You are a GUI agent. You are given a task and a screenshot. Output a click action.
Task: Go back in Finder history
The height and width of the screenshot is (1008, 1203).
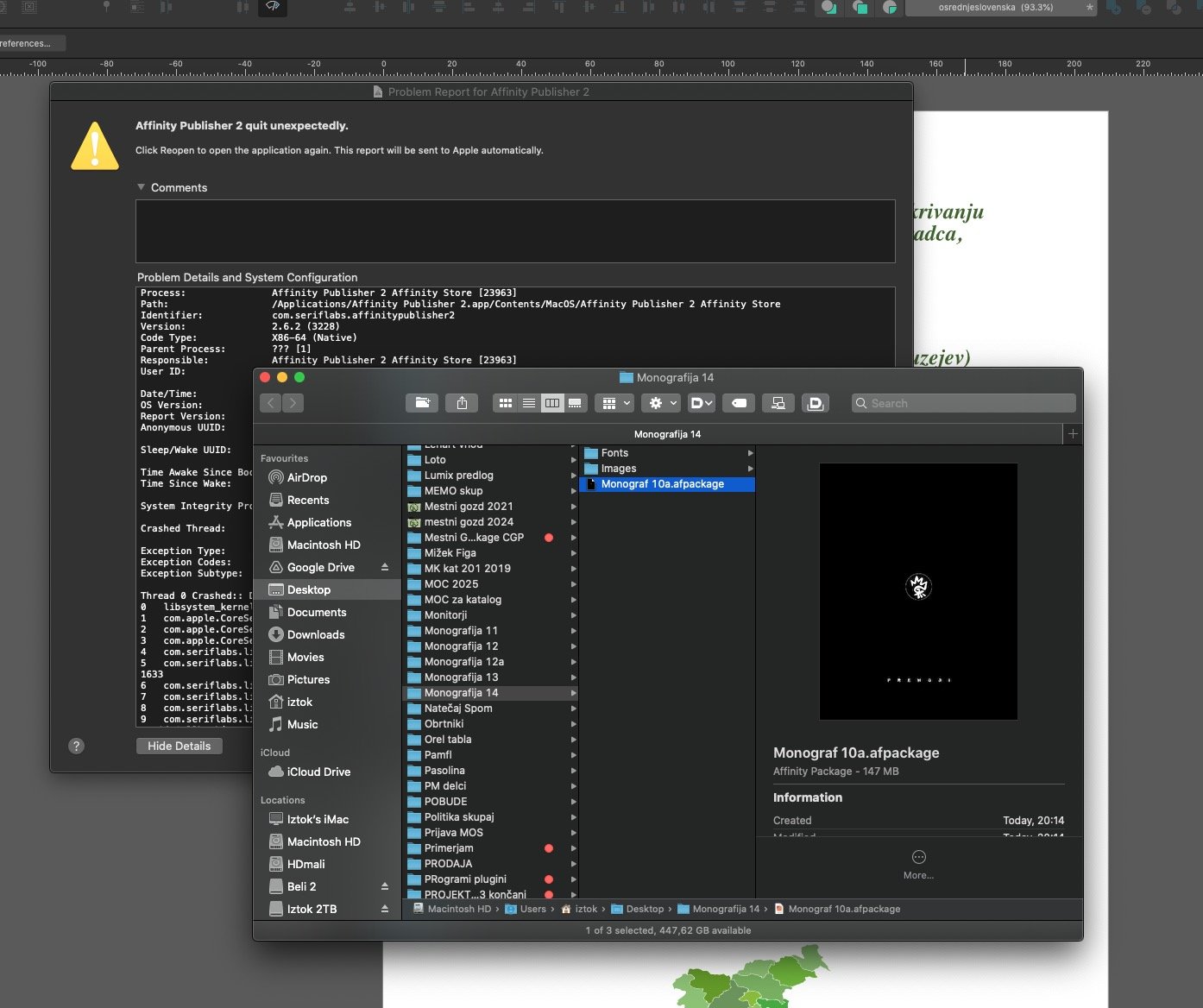click(x=271, y=403)
